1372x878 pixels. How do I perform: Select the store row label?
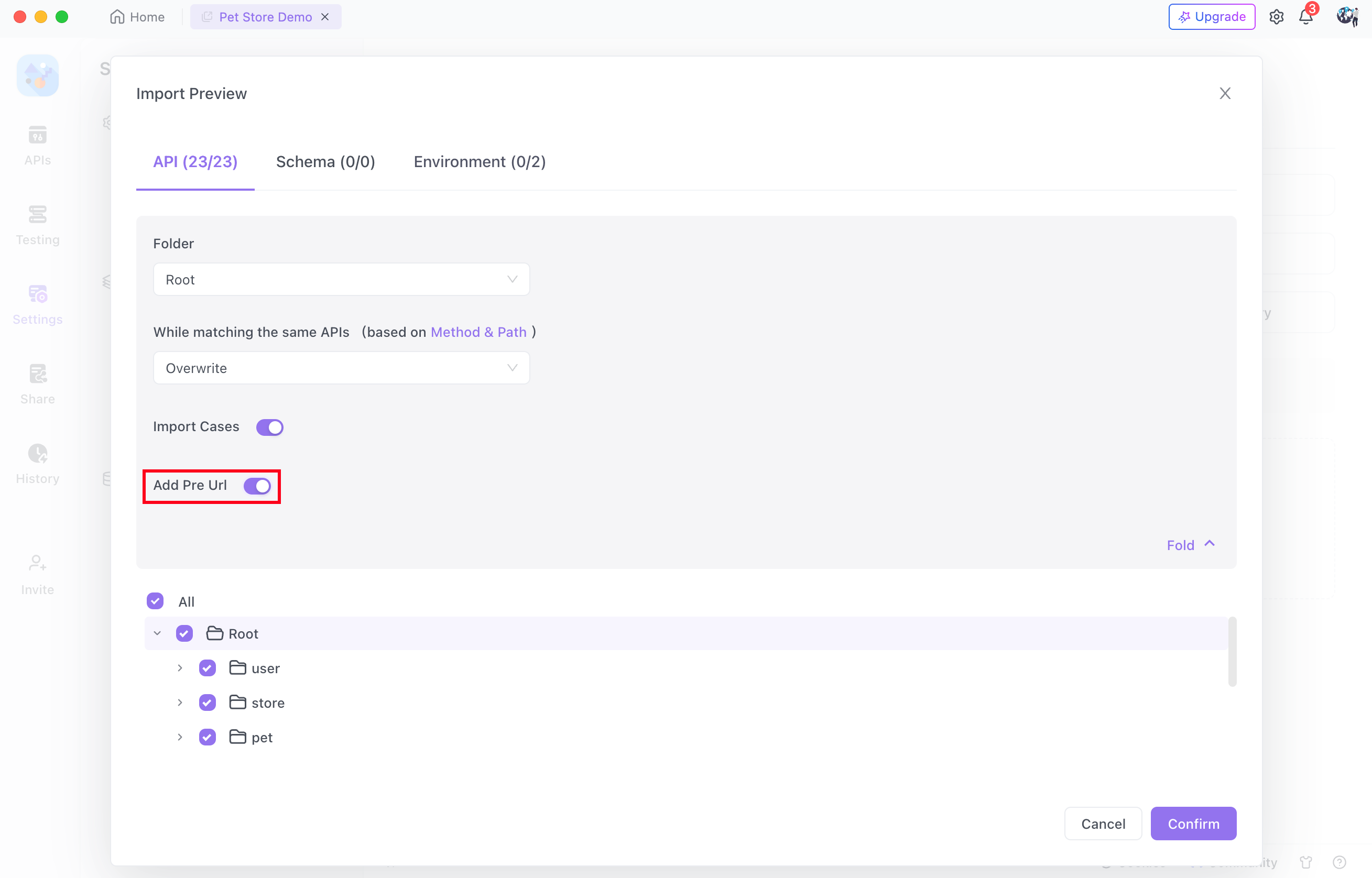[x=268, y=703]
